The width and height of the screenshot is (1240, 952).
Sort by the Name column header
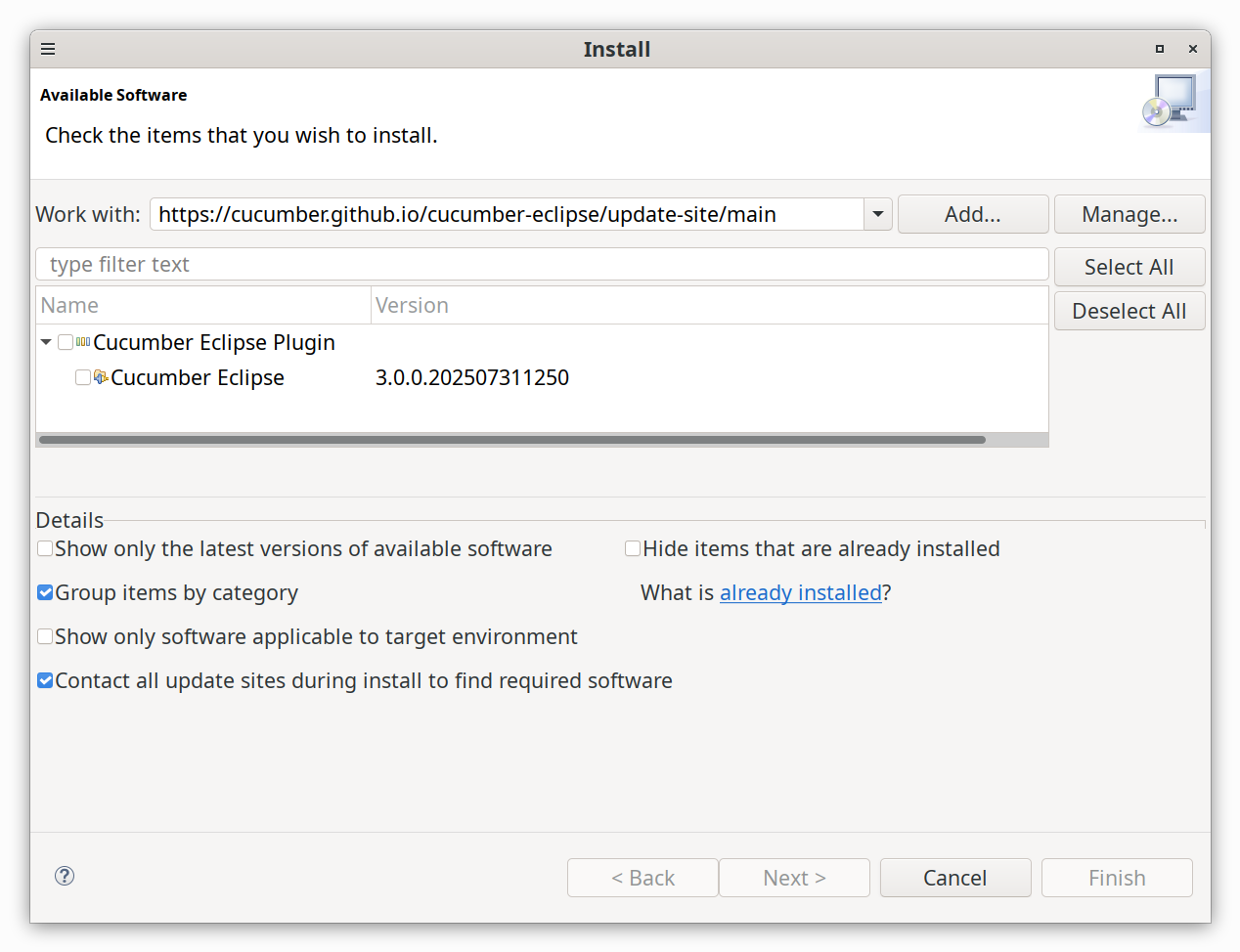203,305
